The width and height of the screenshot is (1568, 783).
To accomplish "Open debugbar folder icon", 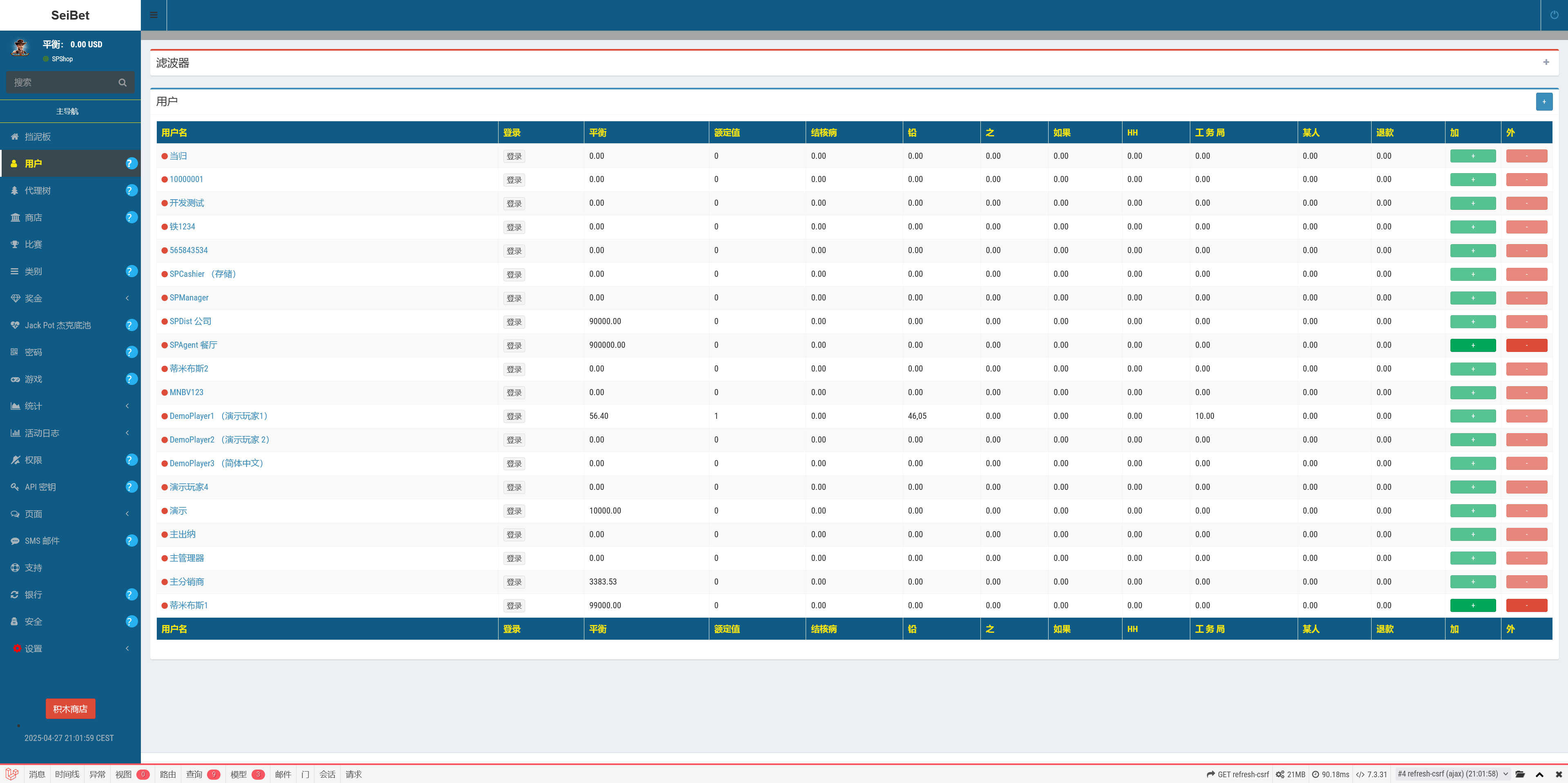I will click(x=1520, y=774).
